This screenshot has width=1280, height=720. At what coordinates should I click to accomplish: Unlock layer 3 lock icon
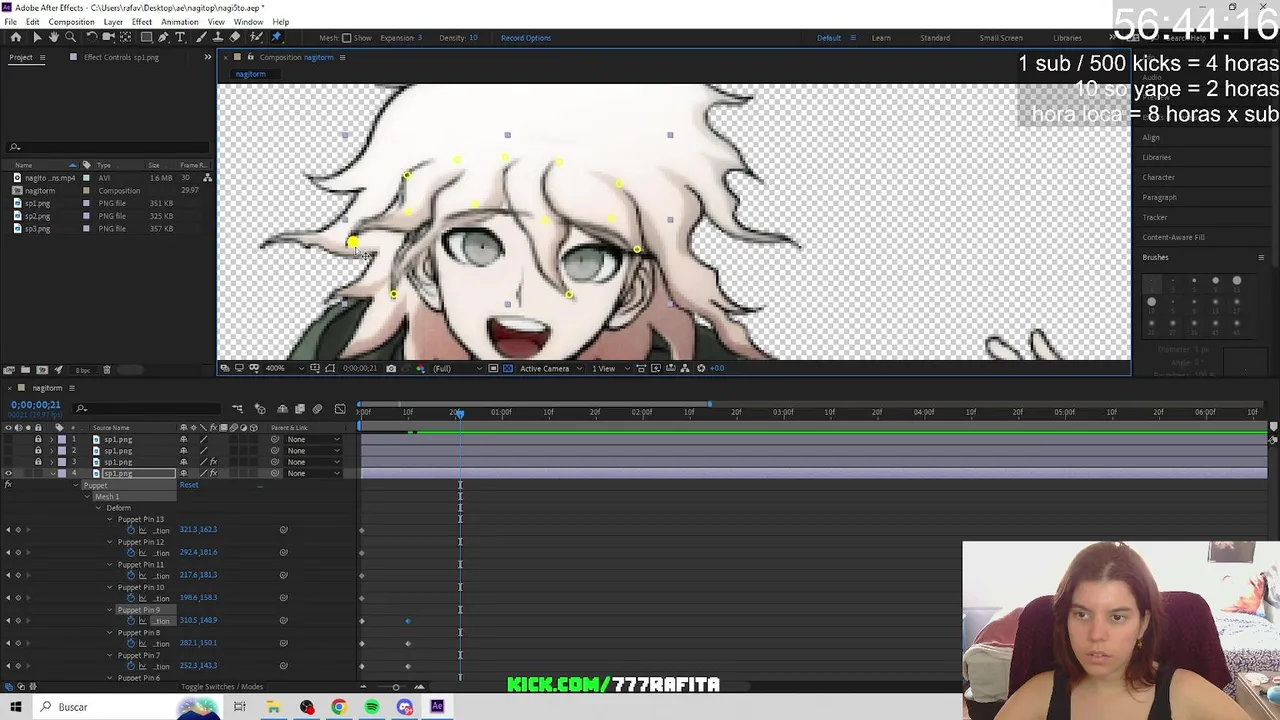[x=38, y=462]
